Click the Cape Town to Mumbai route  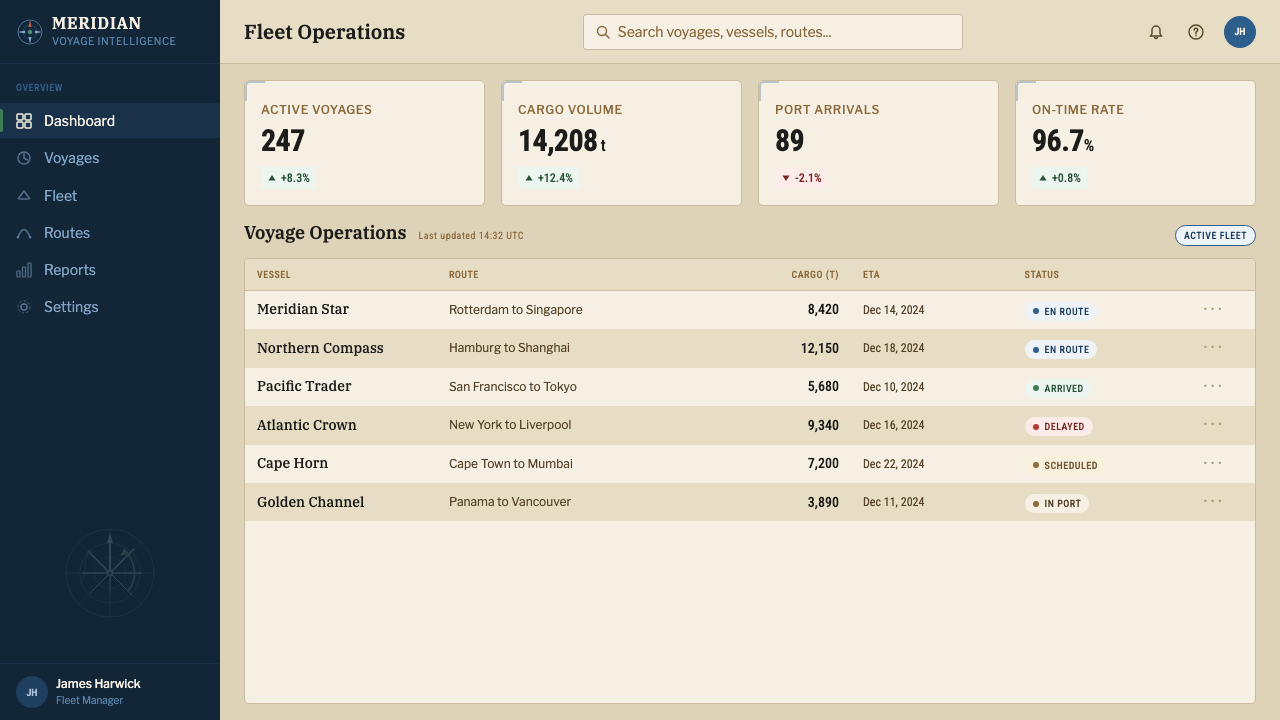coord(511,464)
